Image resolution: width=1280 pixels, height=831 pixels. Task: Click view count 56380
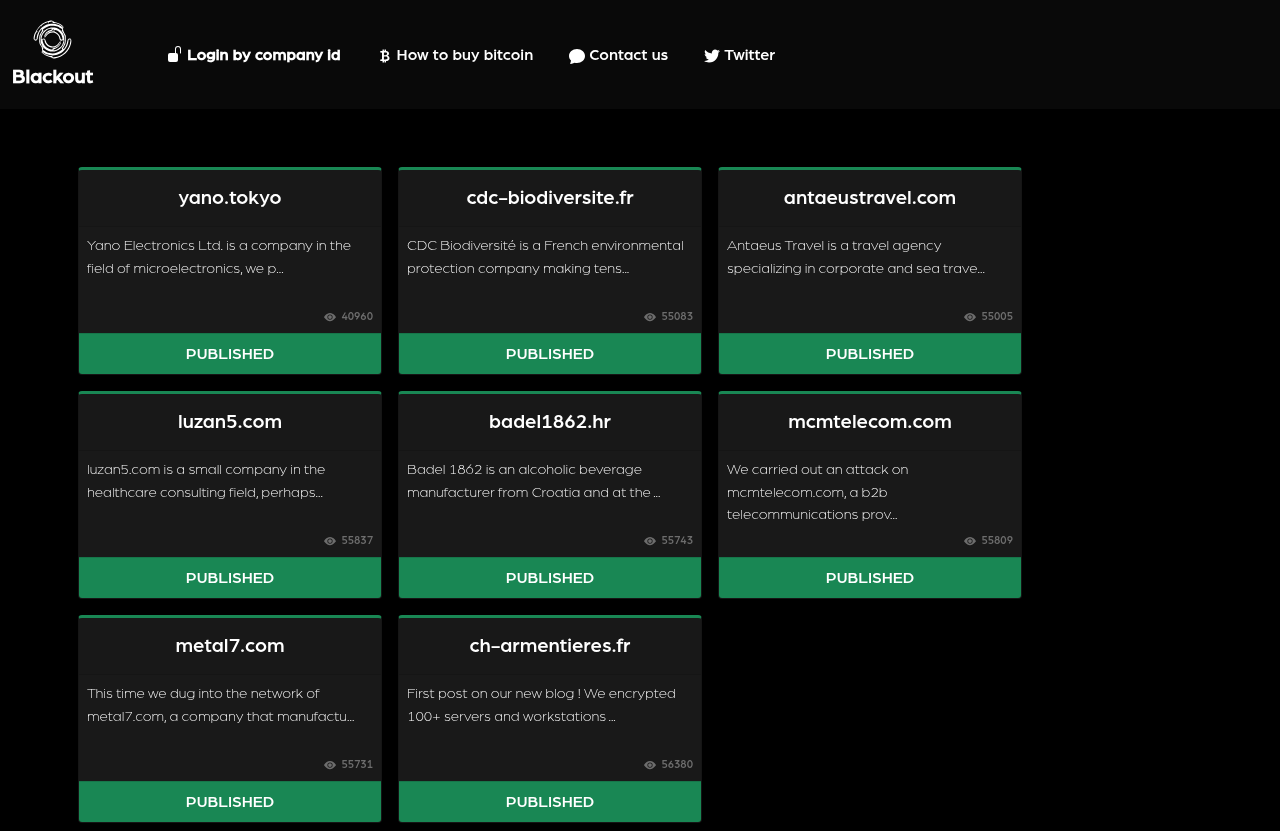(x=677, y=765)
